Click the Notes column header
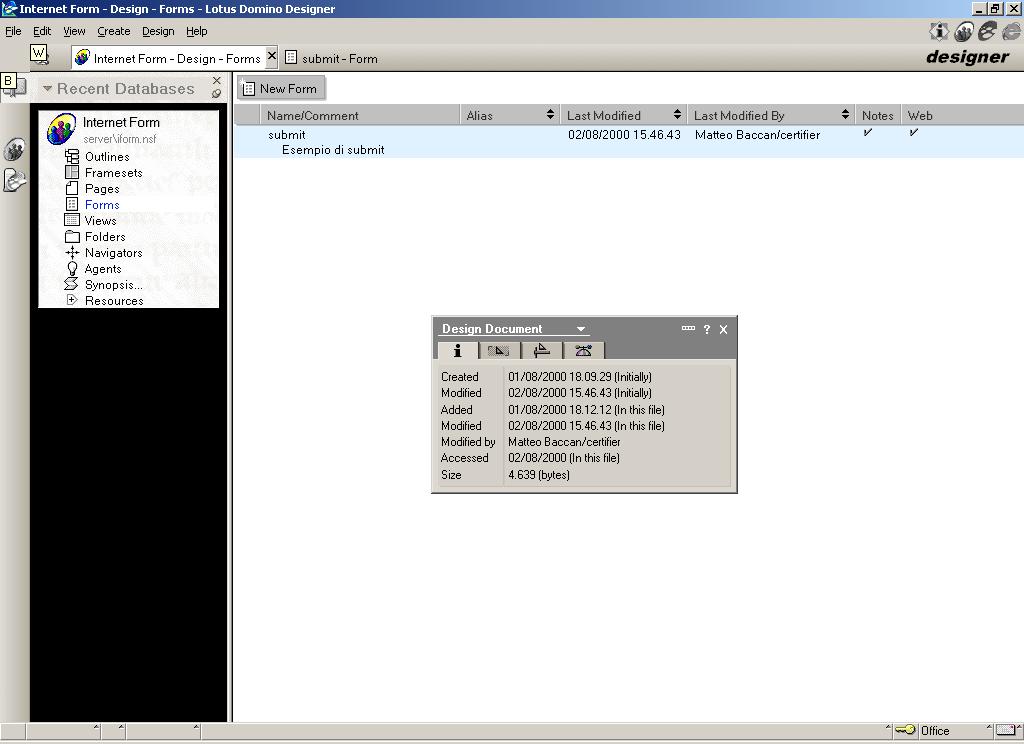The image size is (1024, 744). [877, 115]
